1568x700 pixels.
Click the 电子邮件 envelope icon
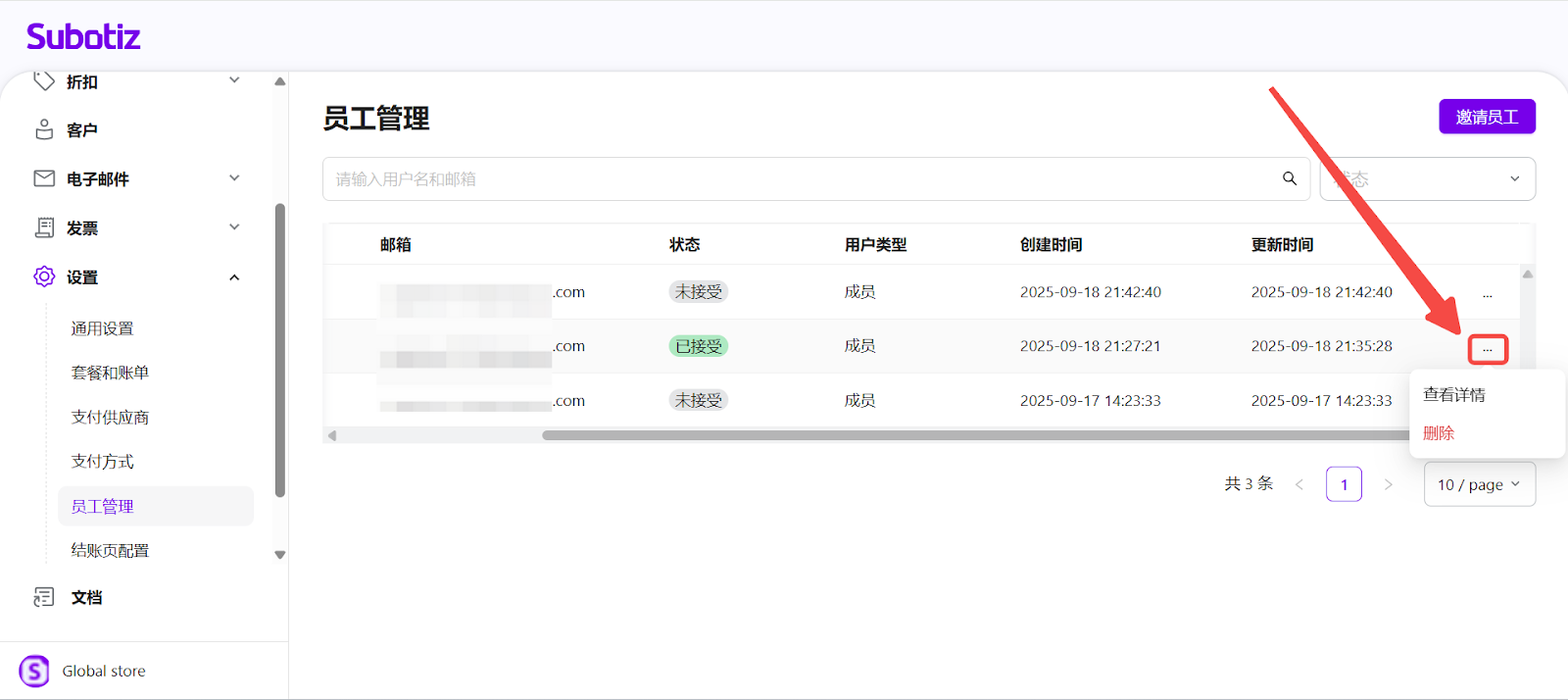click(44, 178)
